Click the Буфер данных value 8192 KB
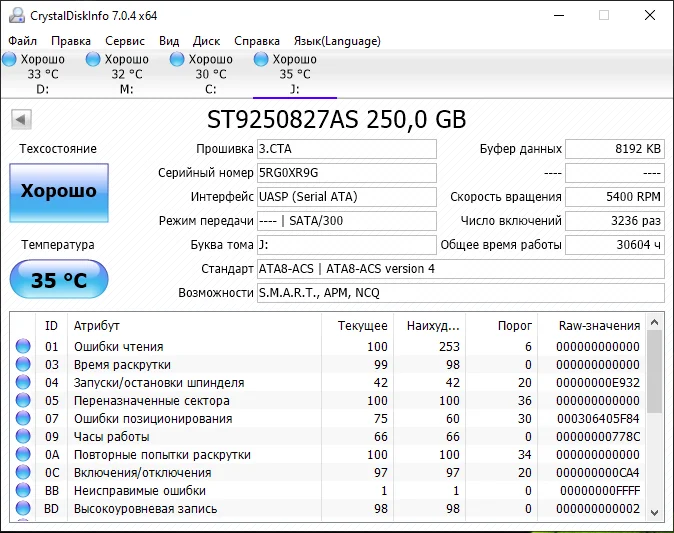The height and width of the screenshot is (533, 674). (615, 149)
